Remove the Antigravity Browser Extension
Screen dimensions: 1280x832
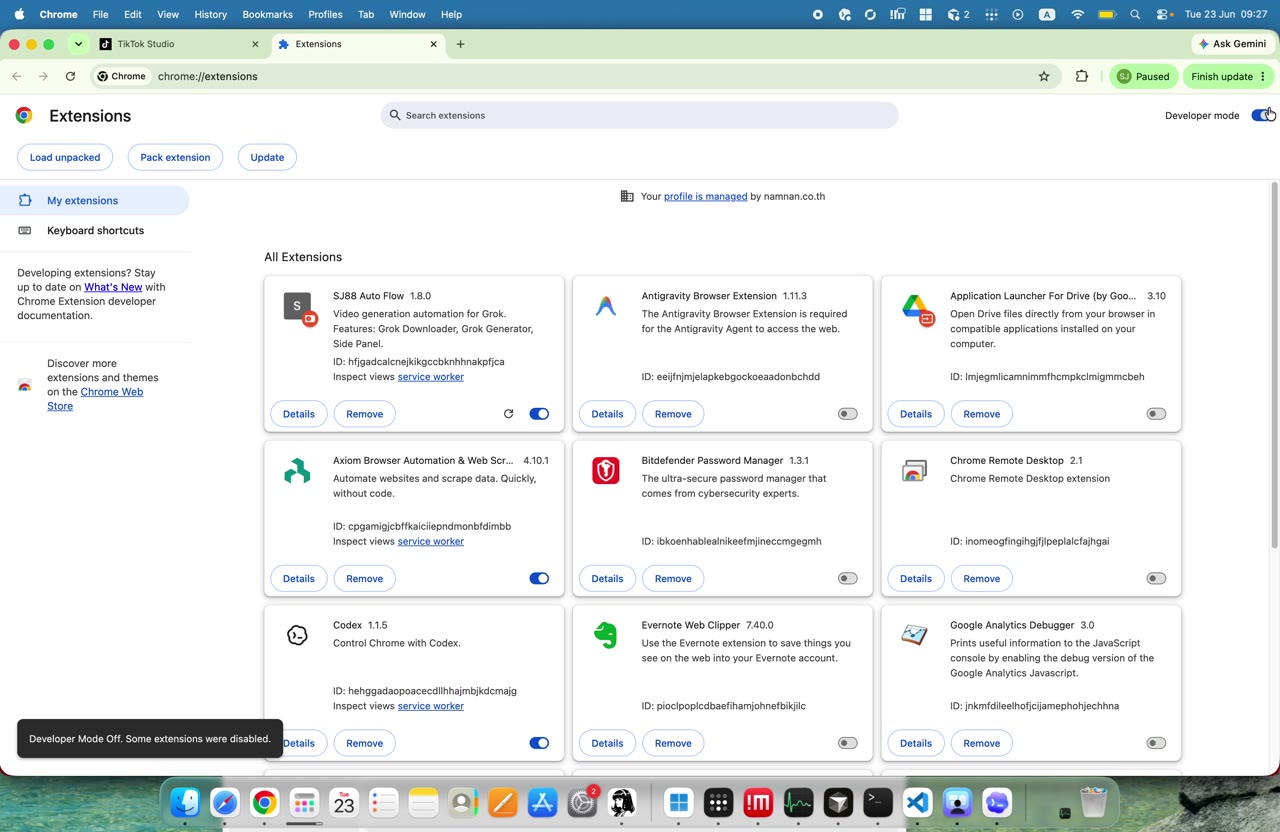(673, 414)
